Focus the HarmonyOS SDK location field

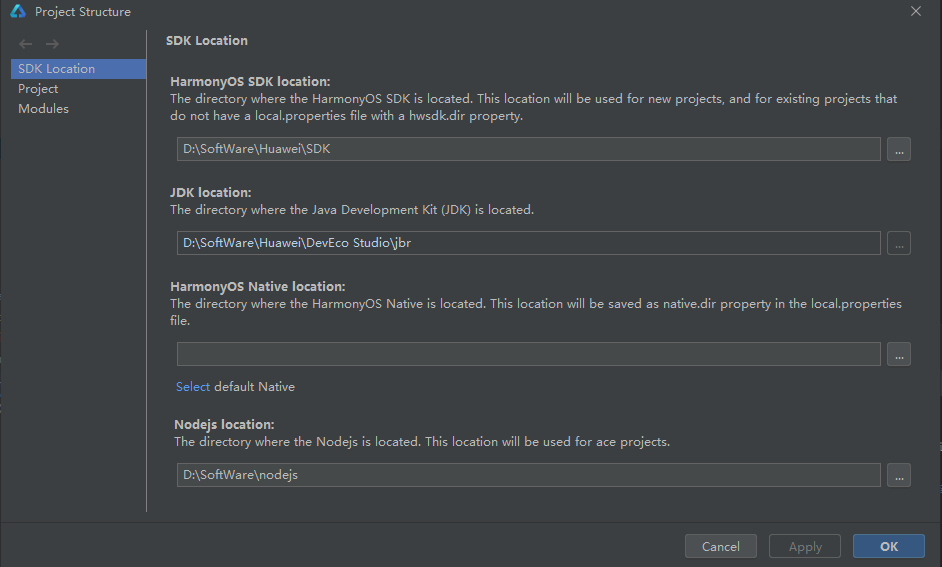pos(529,149)
